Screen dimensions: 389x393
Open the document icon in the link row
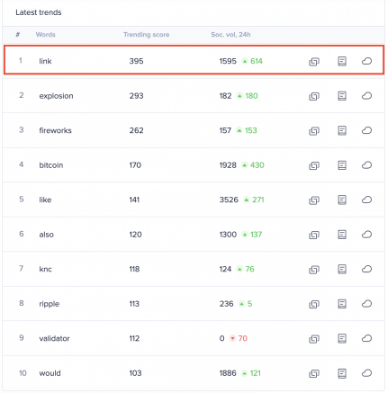[342, 61]
